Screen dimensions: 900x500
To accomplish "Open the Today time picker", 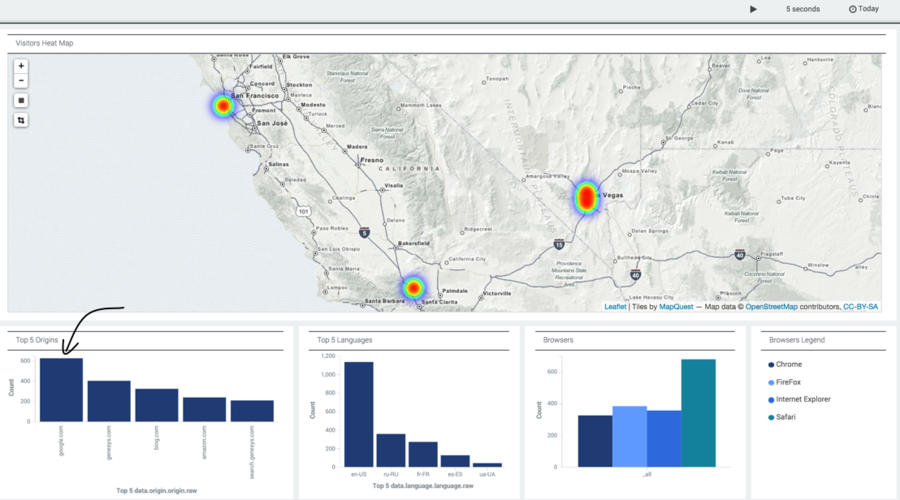I will point(864,9).
